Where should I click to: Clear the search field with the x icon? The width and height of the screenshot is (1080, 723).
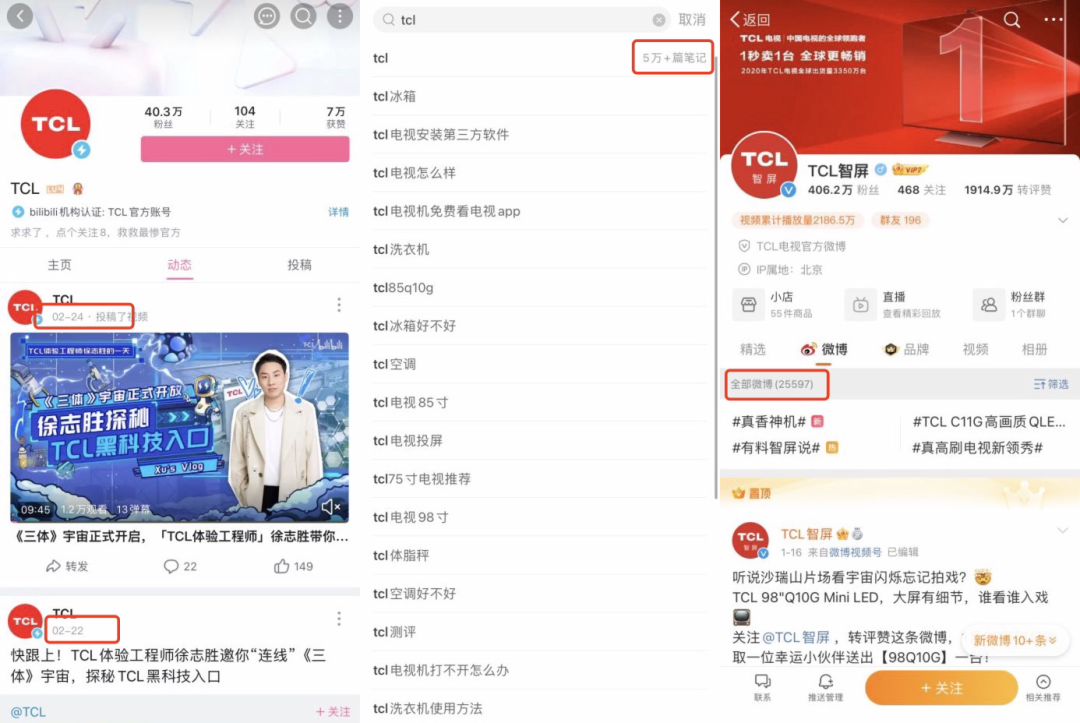tap(659, 20)
